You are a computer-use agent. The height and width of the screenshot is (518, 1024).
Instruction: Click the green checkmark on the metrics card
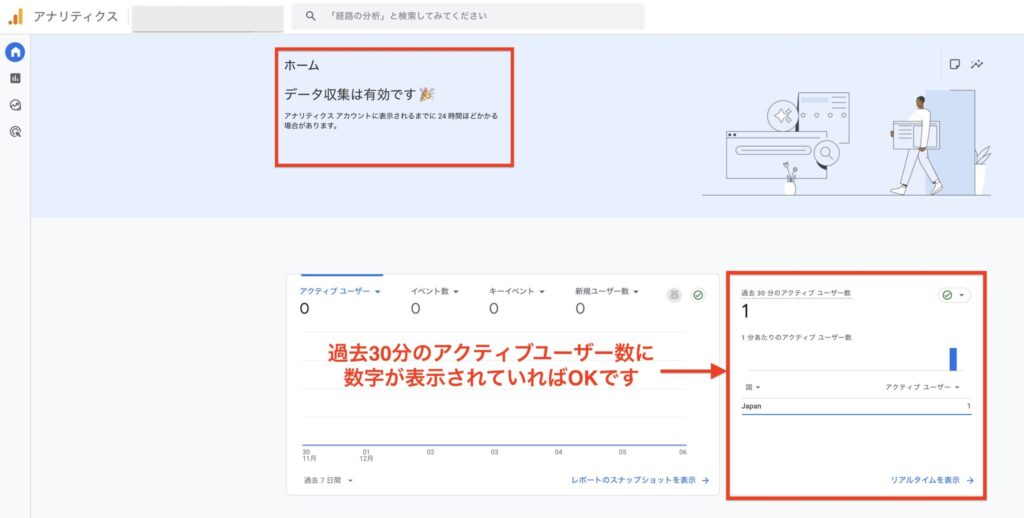coord(698,295)
